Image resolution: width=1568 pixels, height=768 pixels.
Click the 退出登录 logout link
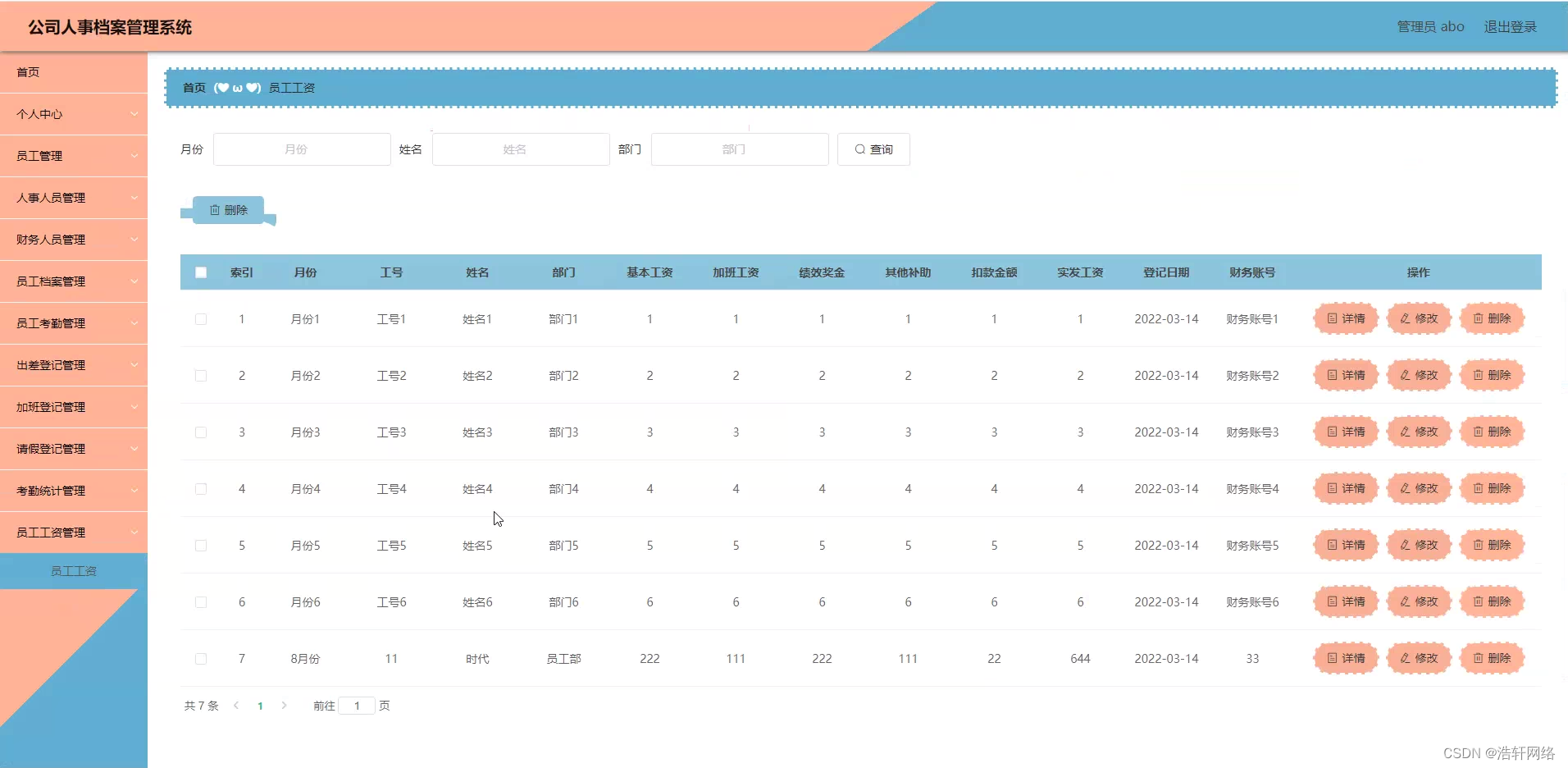pos(1510,25)
